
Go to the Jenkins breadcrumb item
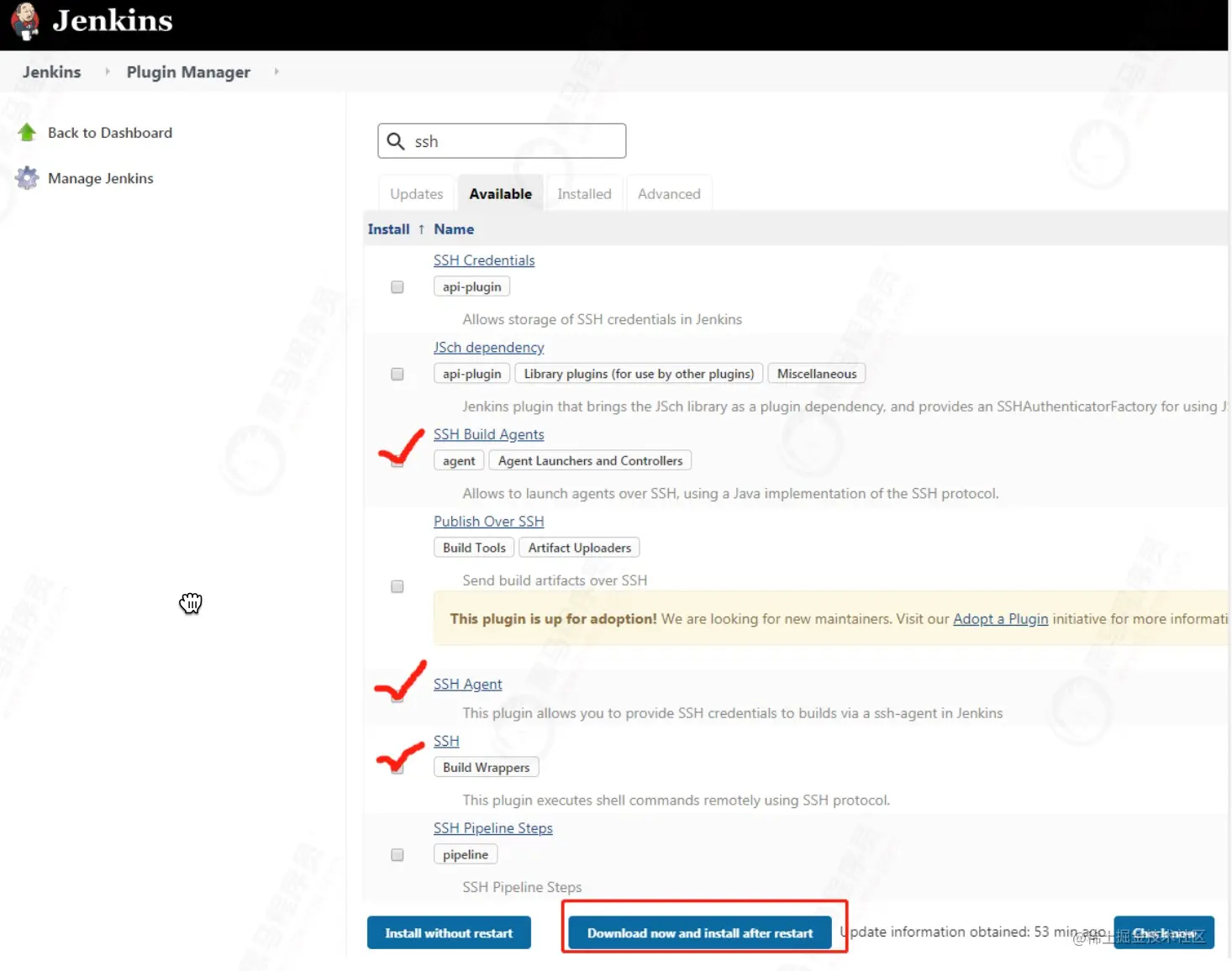[52, 72]
